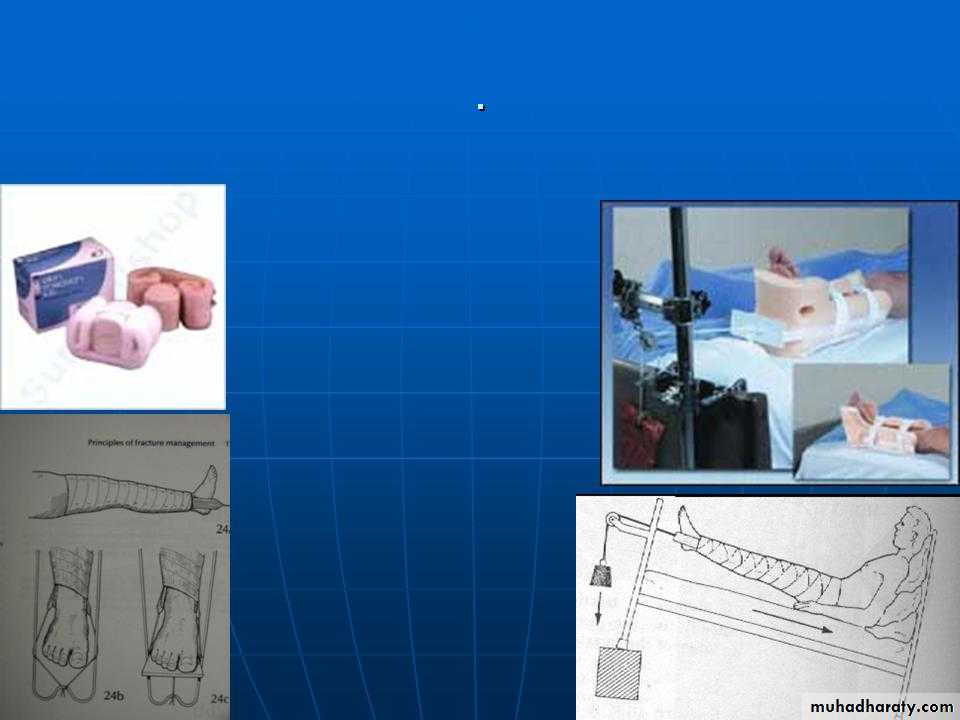Click the small white dot title placeholder
The image size is (960, 720).
click(481, 107)
